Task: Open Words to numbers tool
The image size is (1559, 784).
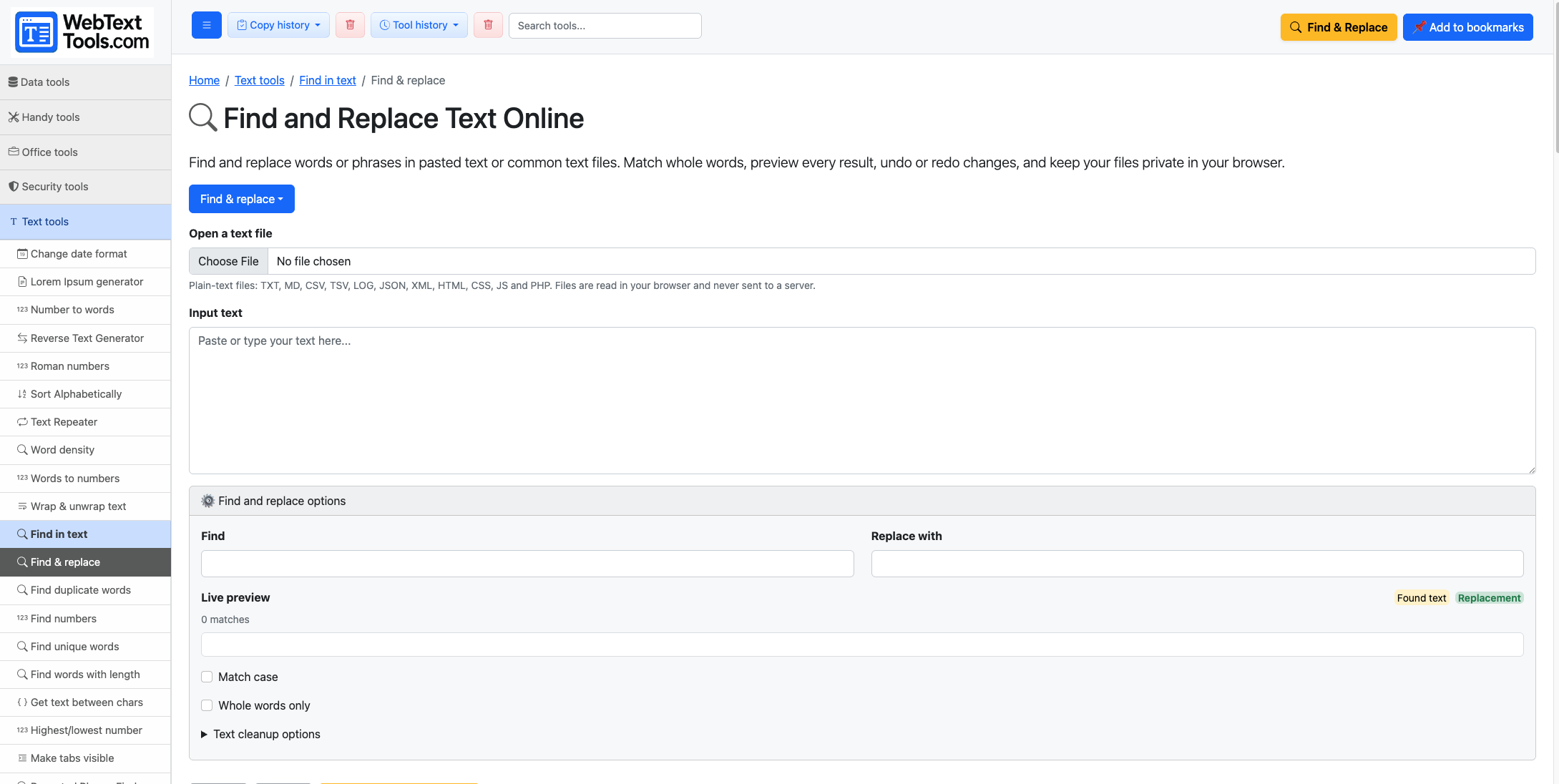Action: click(x=86, y=479)
